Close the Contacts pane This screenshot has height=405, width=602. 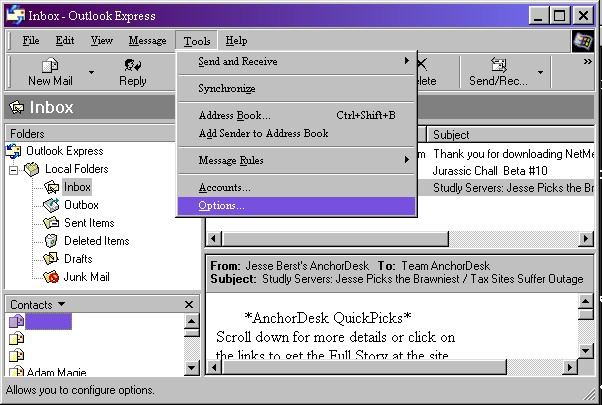tap(189, 304)
